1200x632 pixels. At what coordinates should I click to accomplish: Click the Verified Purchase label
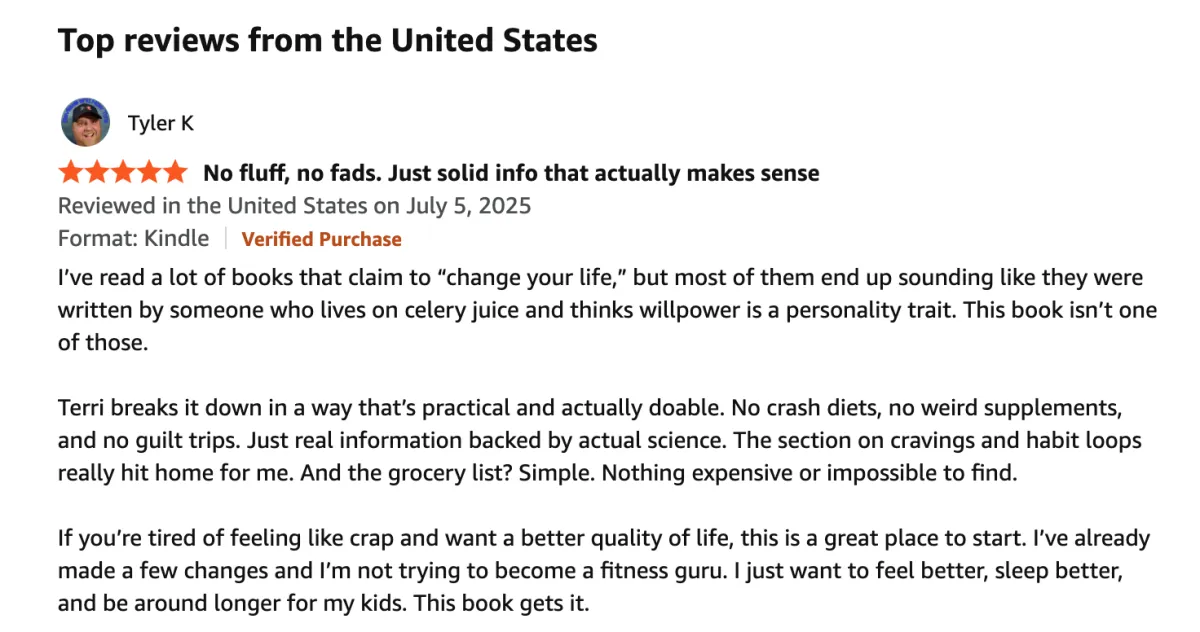point(321,239)
